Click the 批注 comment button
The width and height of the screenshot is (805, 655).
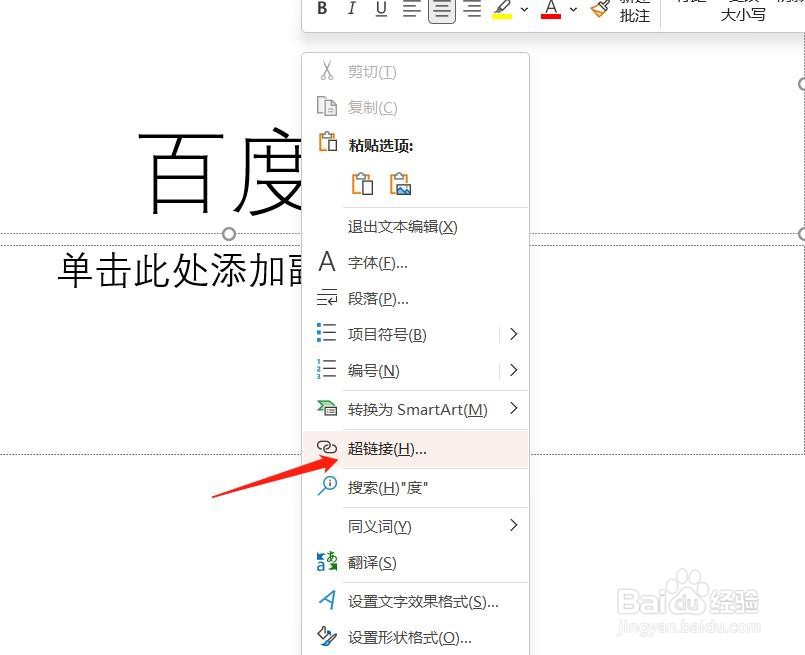point(635,15)
